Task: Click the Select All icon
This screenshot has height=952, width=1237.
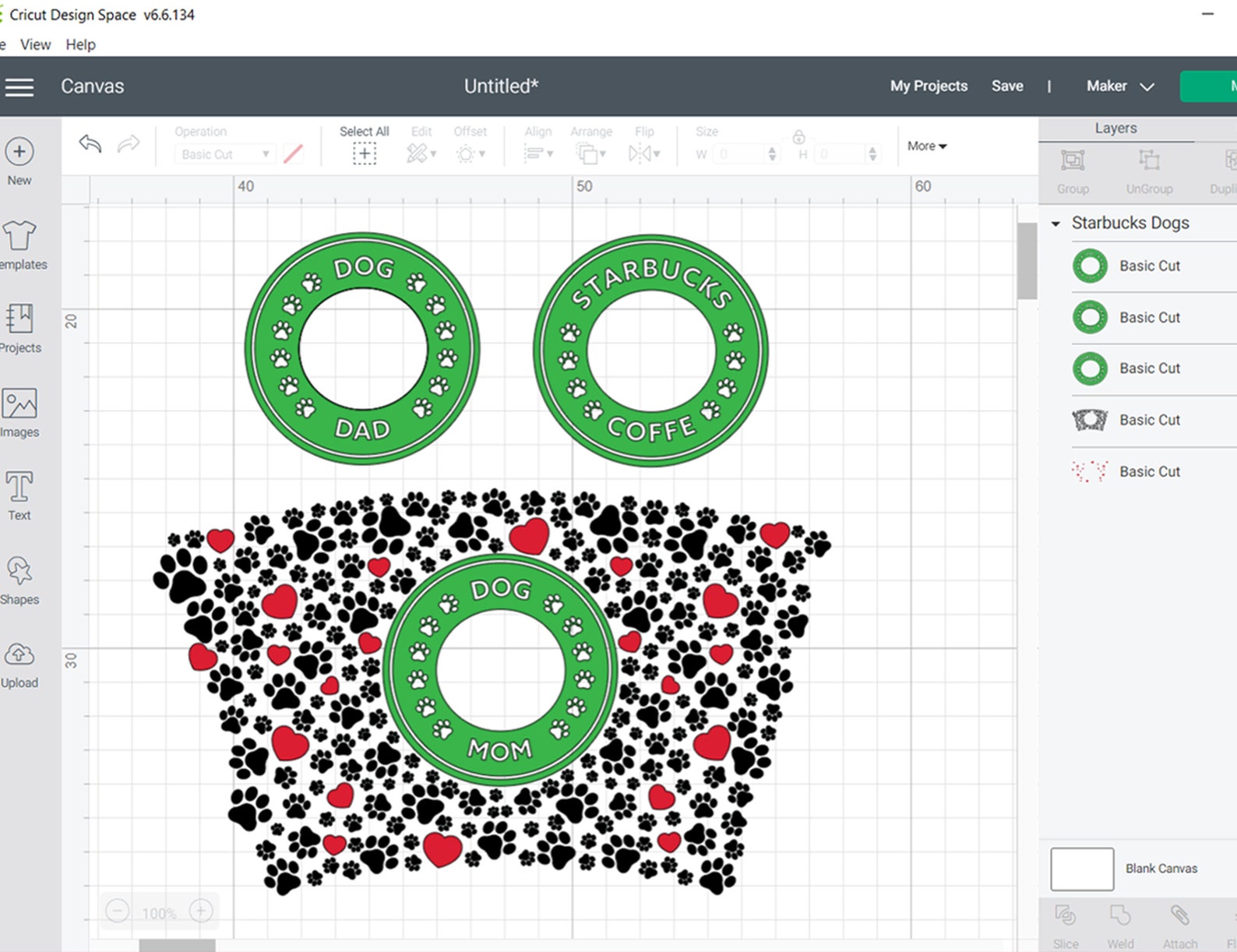Action: coord(364,154)
